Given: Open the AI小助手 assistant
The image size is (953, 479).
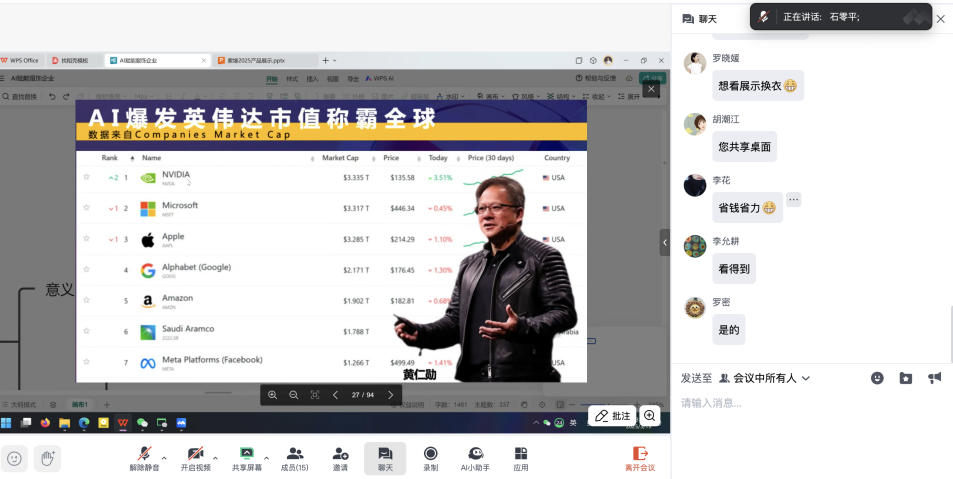Looking at the screenshot, I should point(475,458).
